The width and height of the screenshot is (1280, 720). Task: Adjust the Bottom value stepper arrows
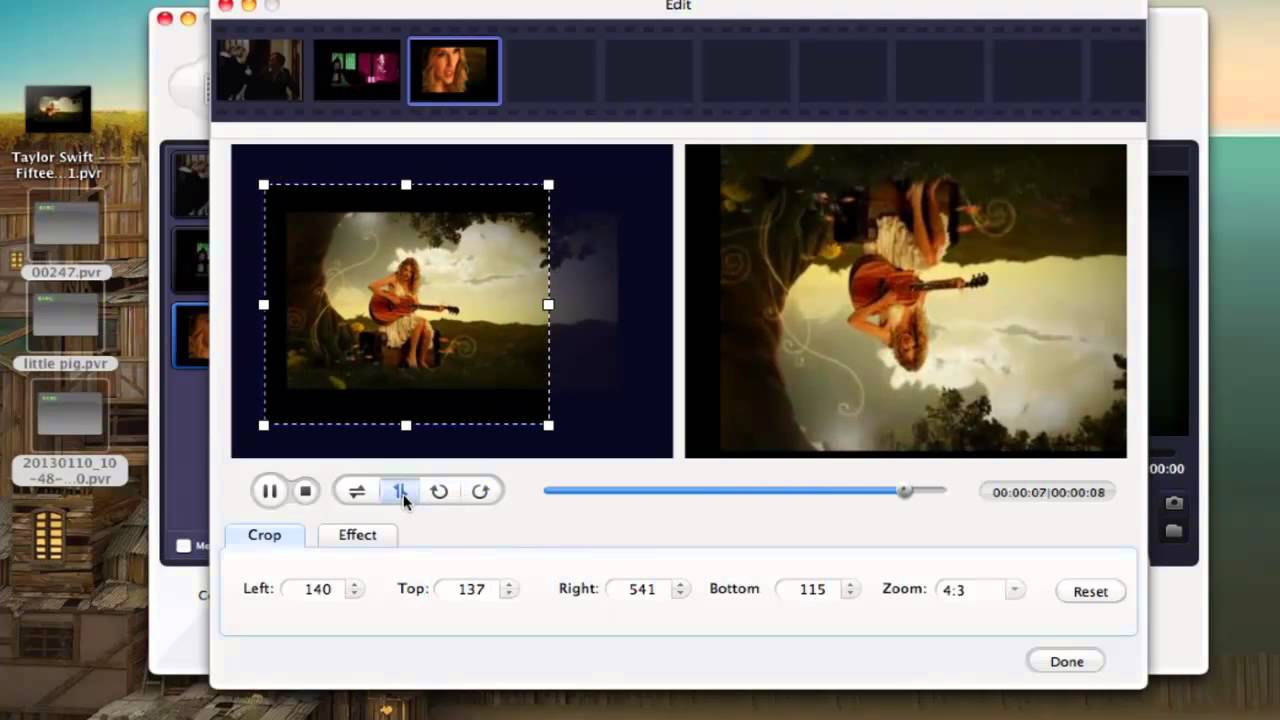[x=849, y=589]
